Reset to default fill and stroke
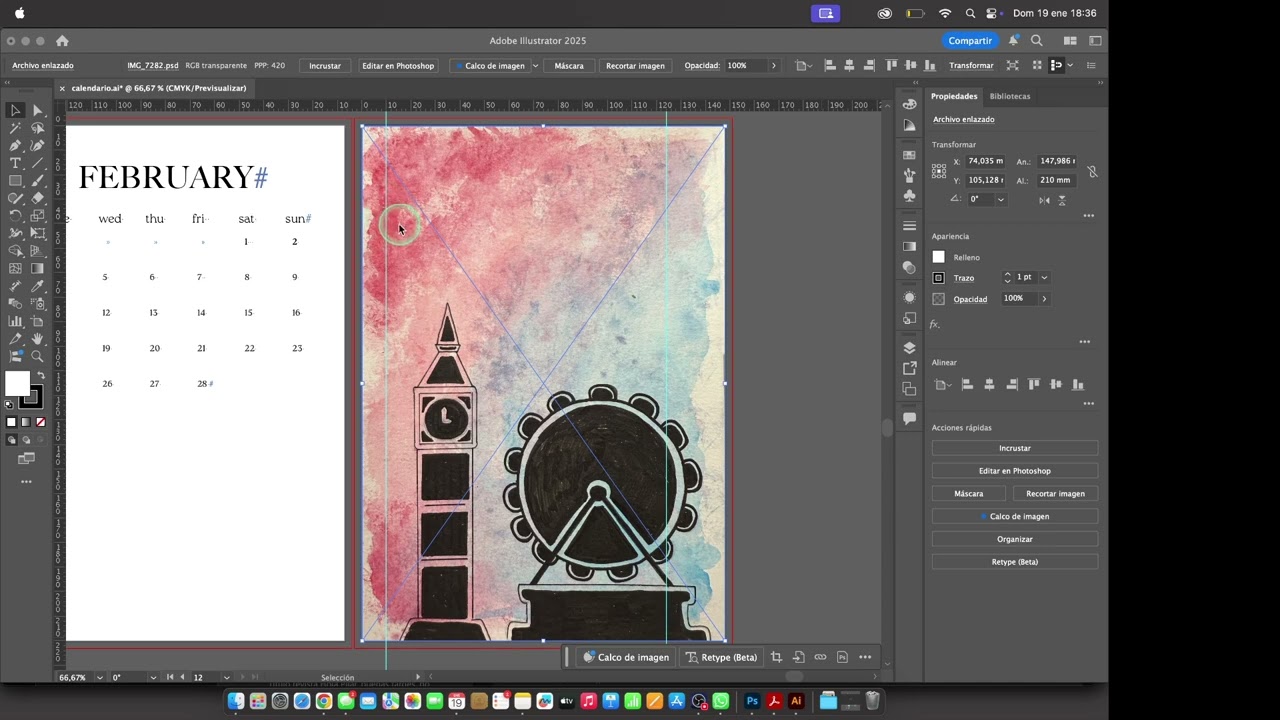Viewport: 1280px width, 720px height. (x=9, y=404)
